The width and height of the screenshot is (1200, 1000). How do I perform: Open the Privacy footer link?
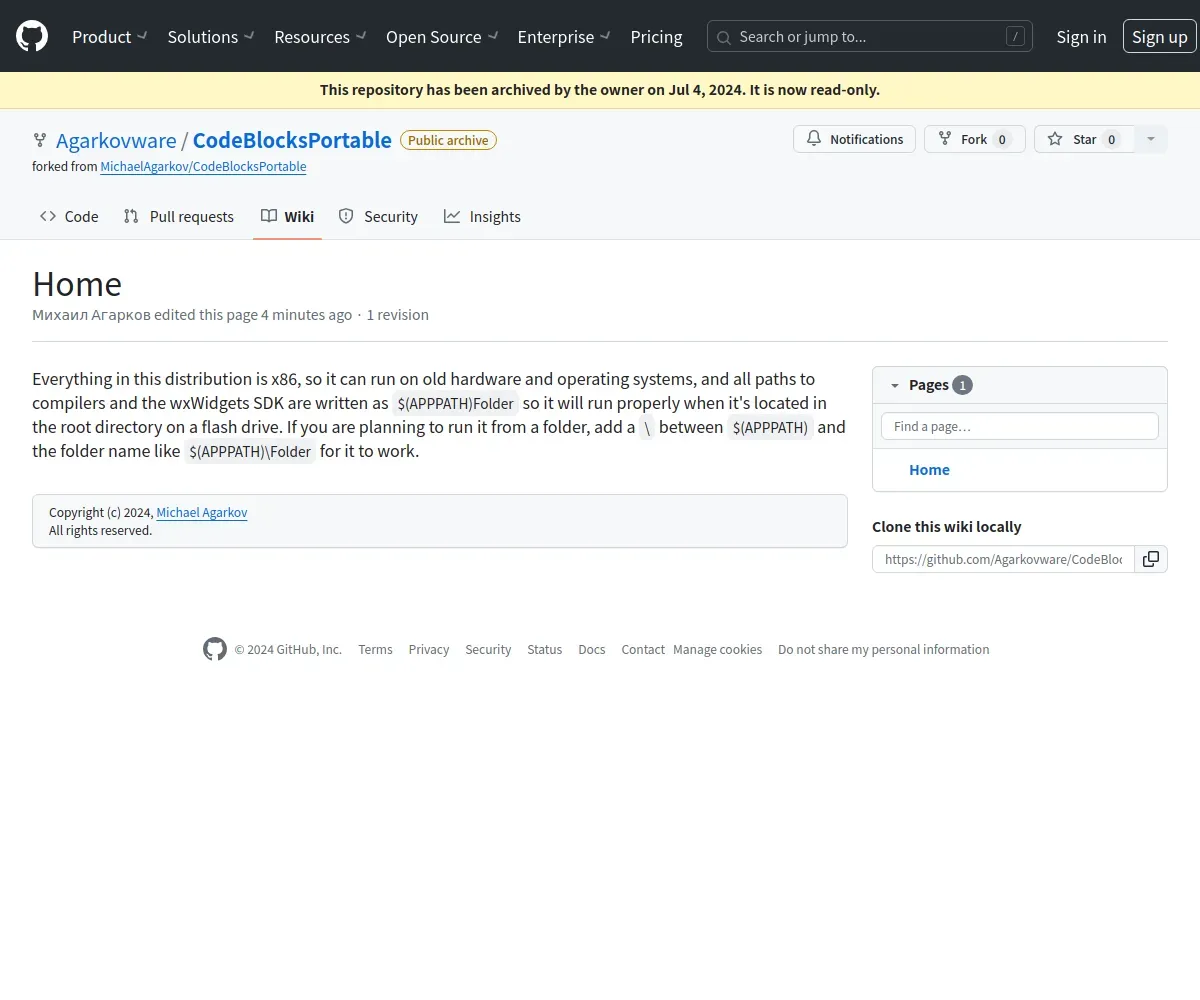429,649
